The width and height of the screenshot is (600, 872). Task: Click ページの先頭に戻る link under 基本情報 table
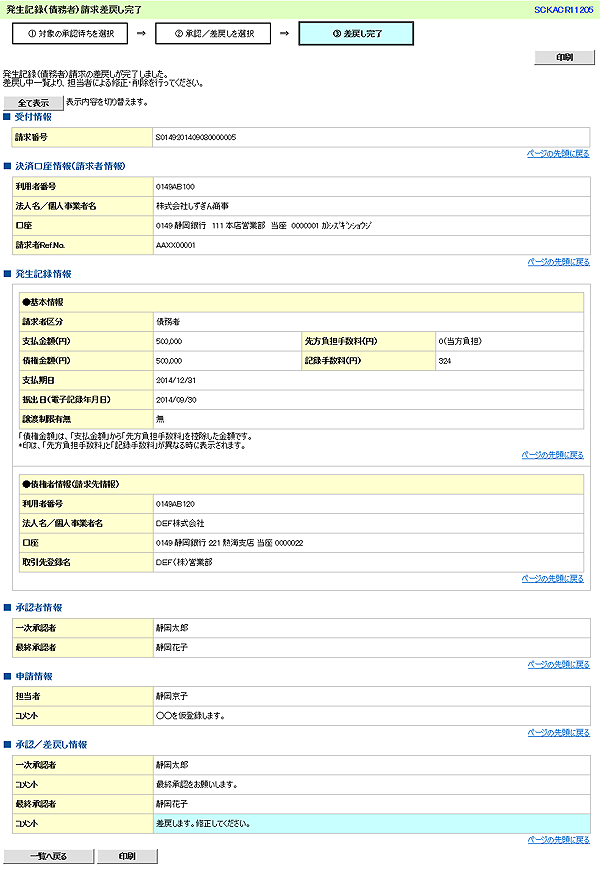553,455
